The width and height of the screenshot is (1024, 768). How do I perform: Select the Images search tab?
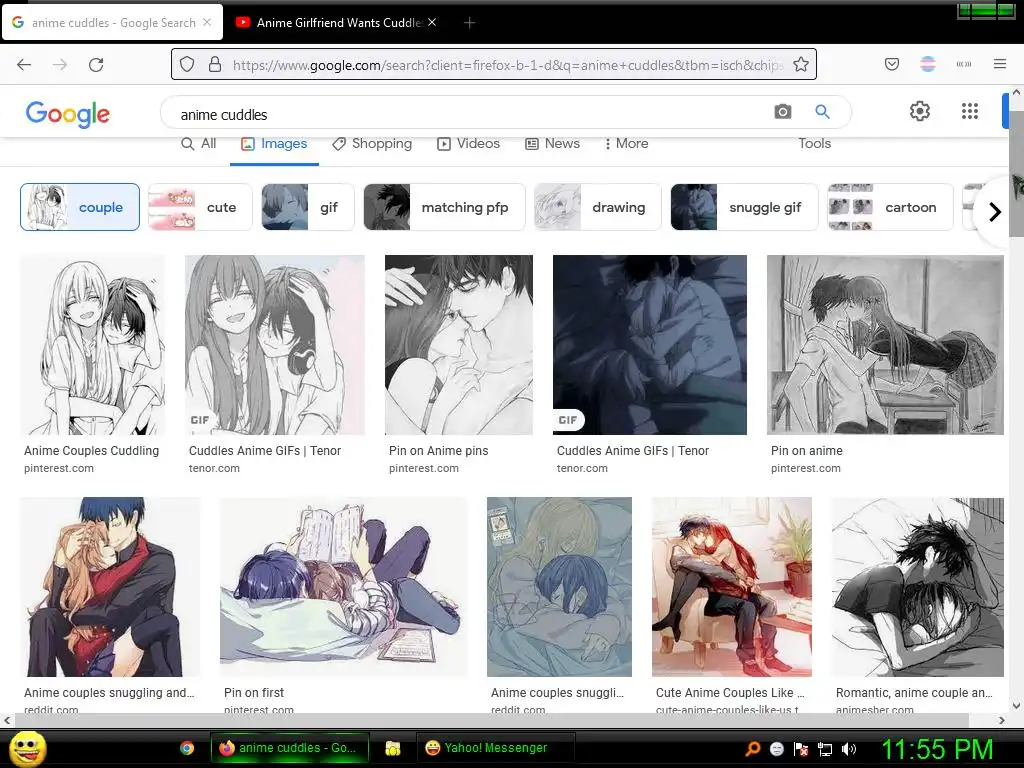[274, 144]
